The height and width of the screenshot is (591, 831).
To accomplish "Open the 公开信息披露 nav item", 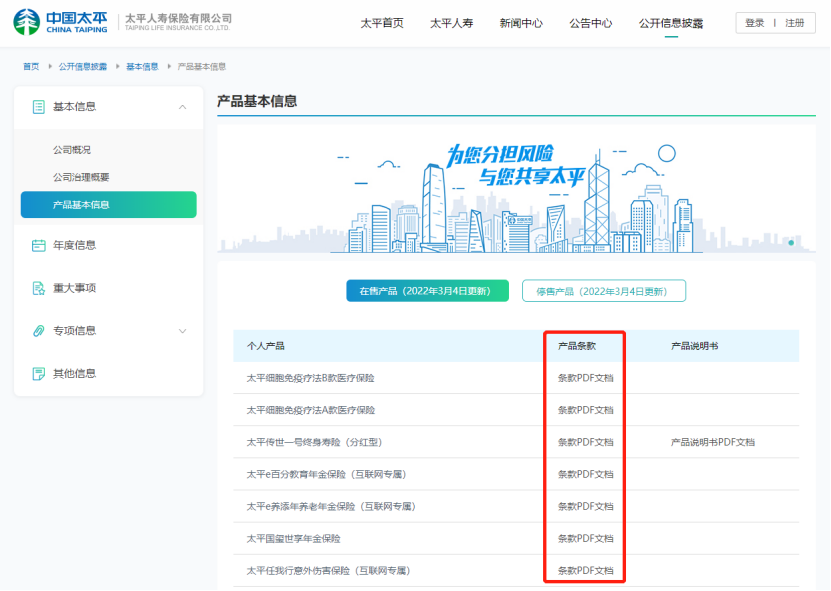I will tap(671, 23).
